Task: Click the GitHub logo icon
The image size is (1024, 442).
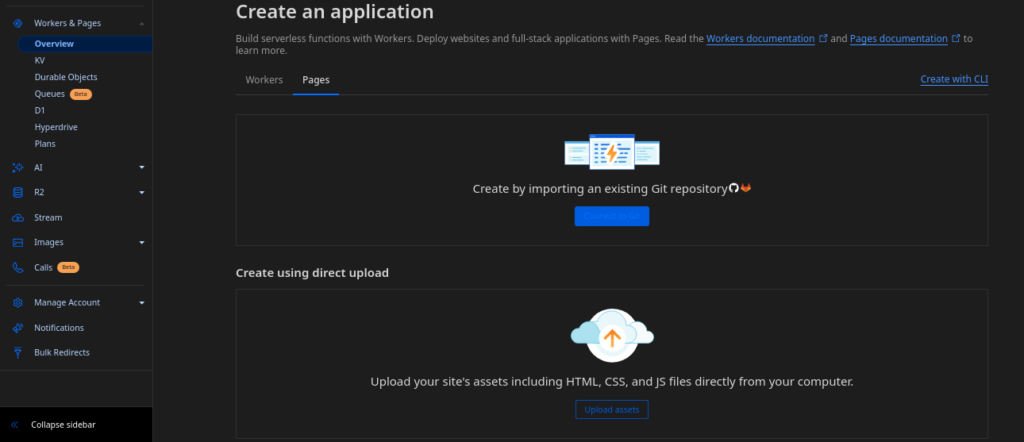Action: 734,188
